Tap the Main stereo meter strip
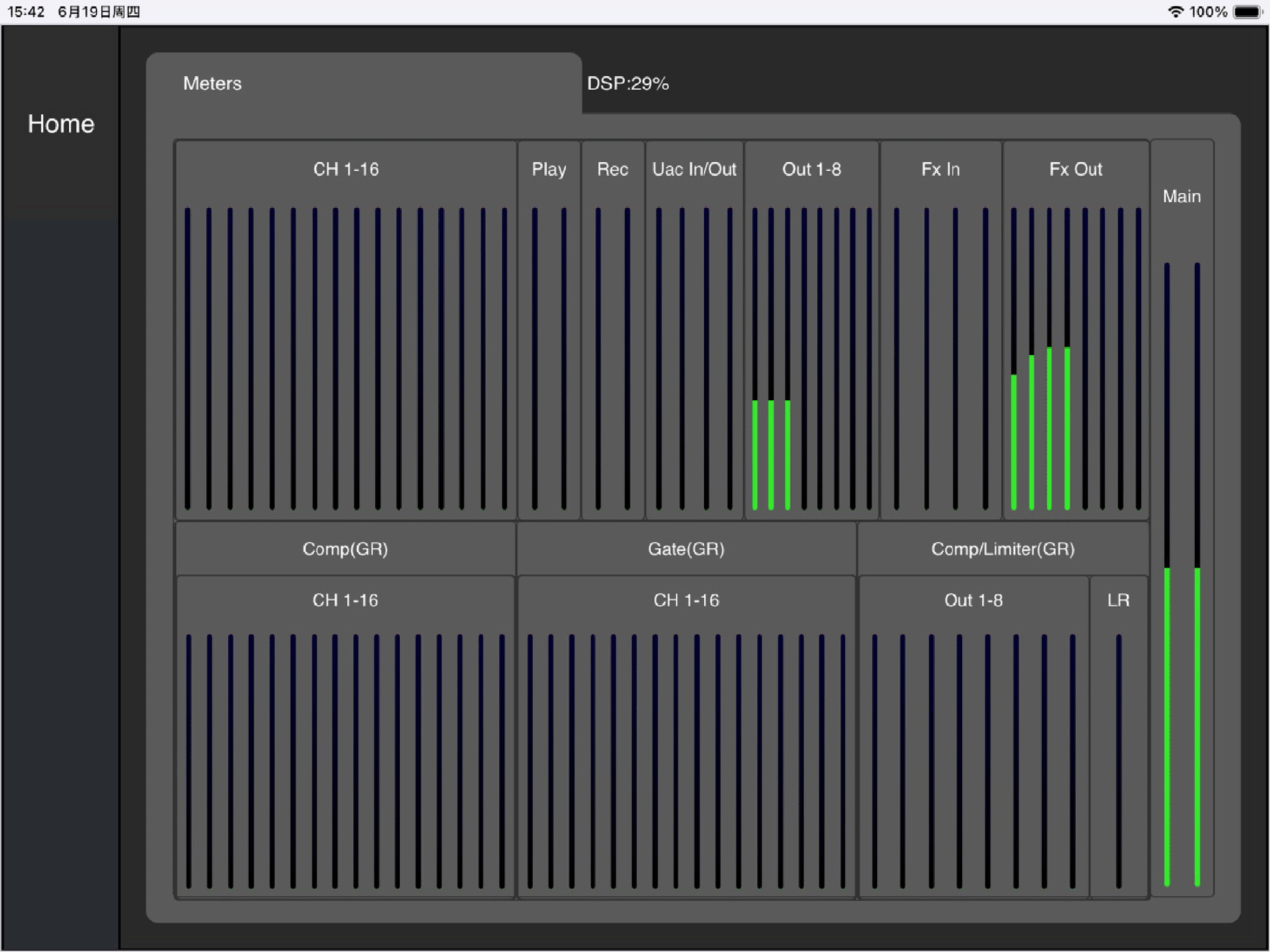The width and height of the screenshot is (1270, 952). point(1182,518)
